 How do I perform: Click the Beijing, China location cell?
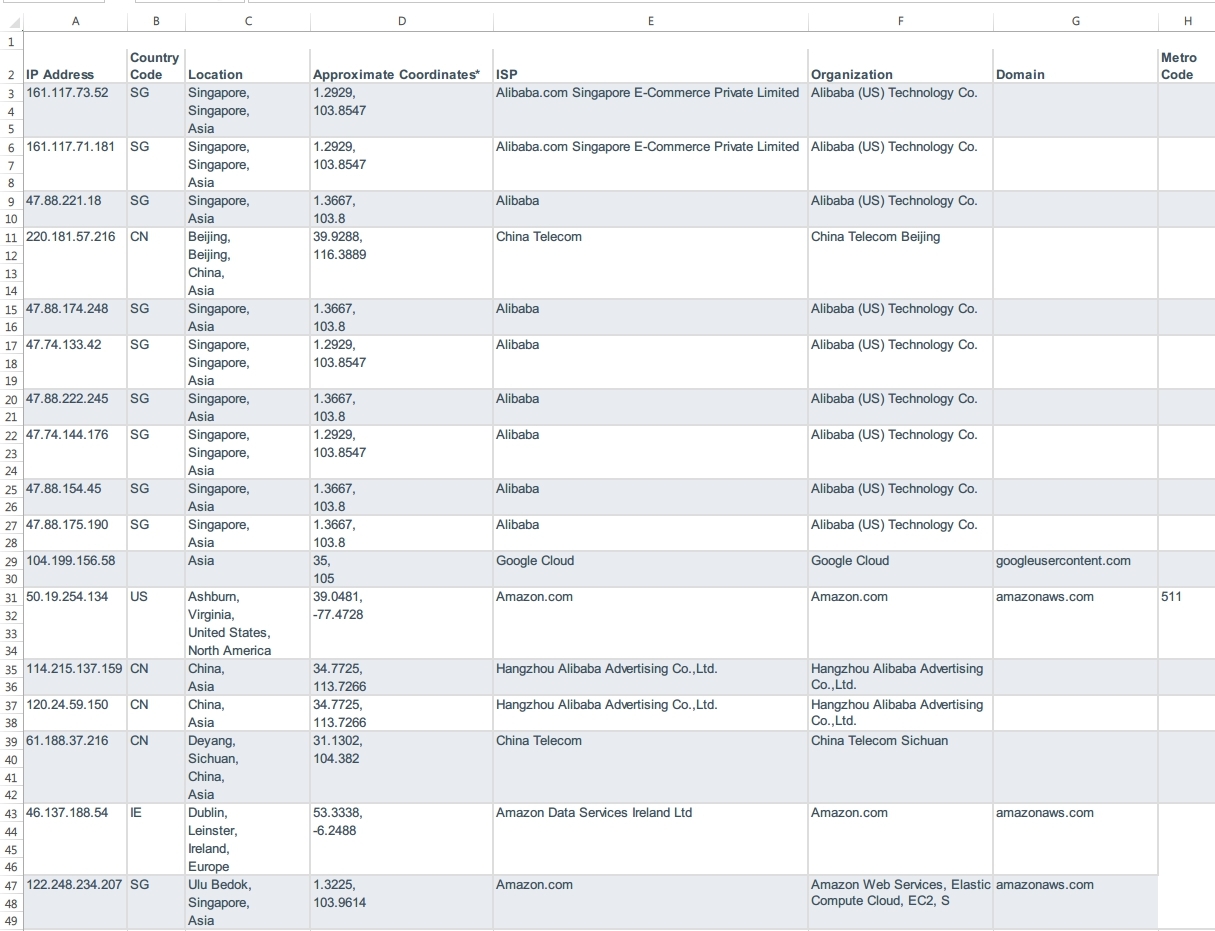[248, 263]
